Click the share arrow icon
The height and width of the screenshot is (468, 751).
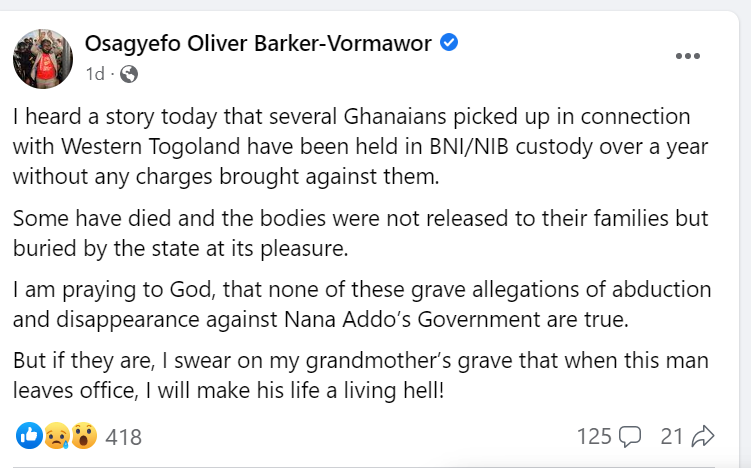(x=702, y=436)
